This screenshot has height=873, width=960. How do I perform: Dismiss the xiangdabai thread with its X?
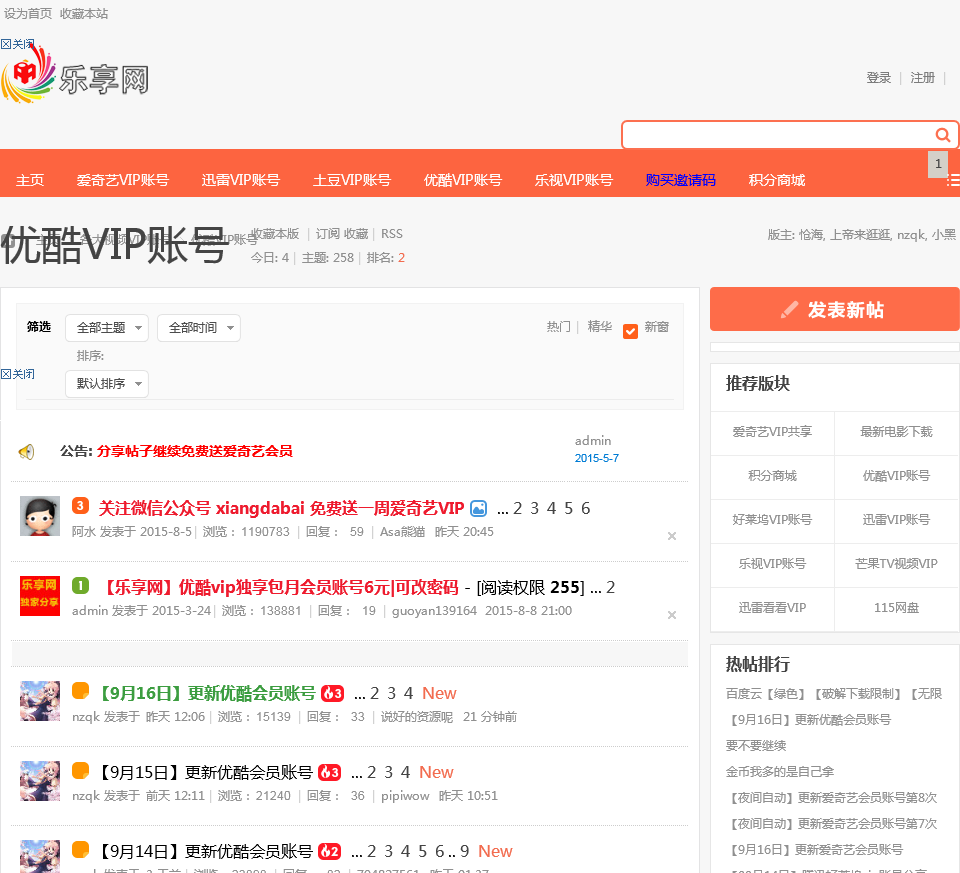[x=672, y=536]
